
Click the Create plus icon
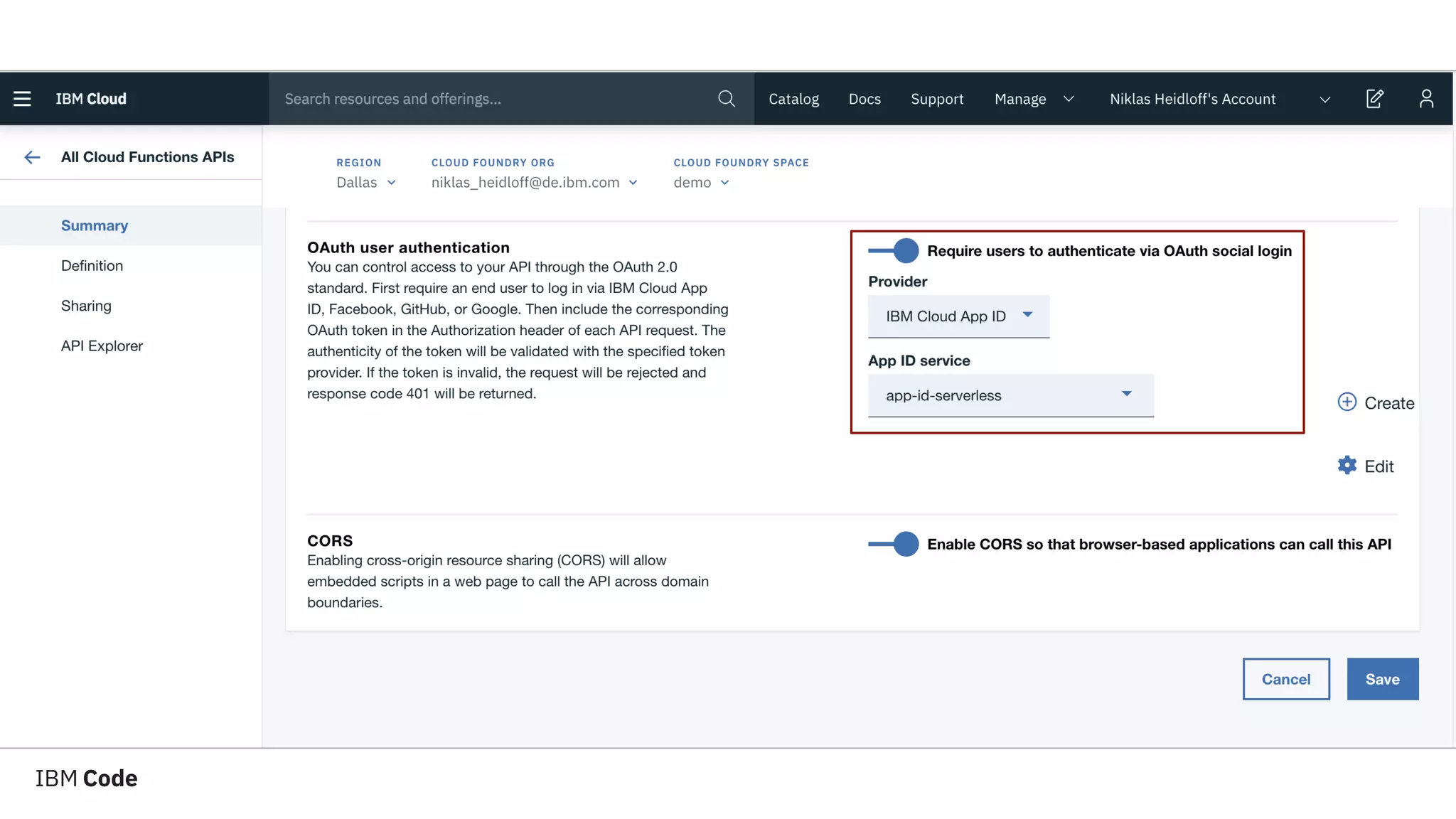pos(1347,402)
